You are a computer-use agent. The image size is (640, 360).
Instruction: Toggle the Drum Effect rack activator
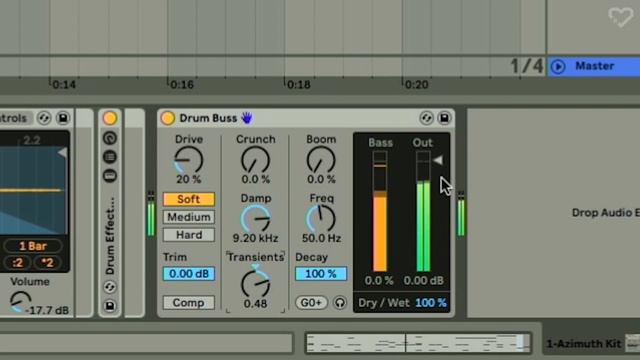[110, 118]
